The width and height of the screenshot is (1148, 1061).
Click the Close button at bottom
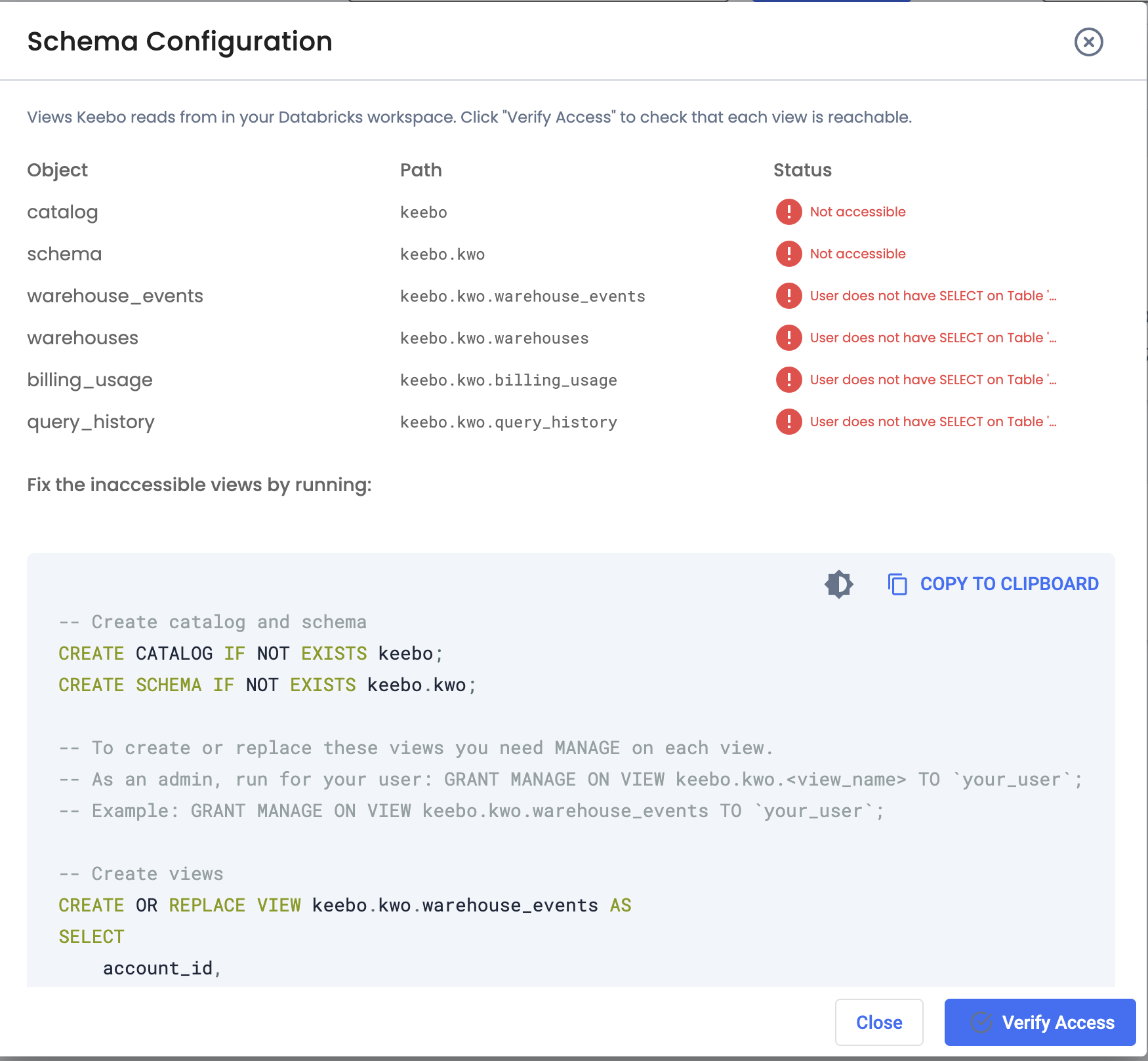coord(878,1022)
